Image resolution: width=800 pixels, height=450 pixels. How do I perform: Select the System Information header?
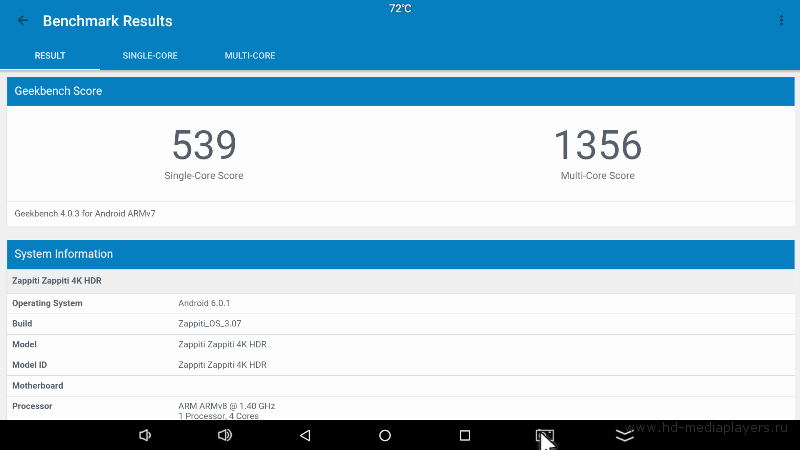pos(401,254)
